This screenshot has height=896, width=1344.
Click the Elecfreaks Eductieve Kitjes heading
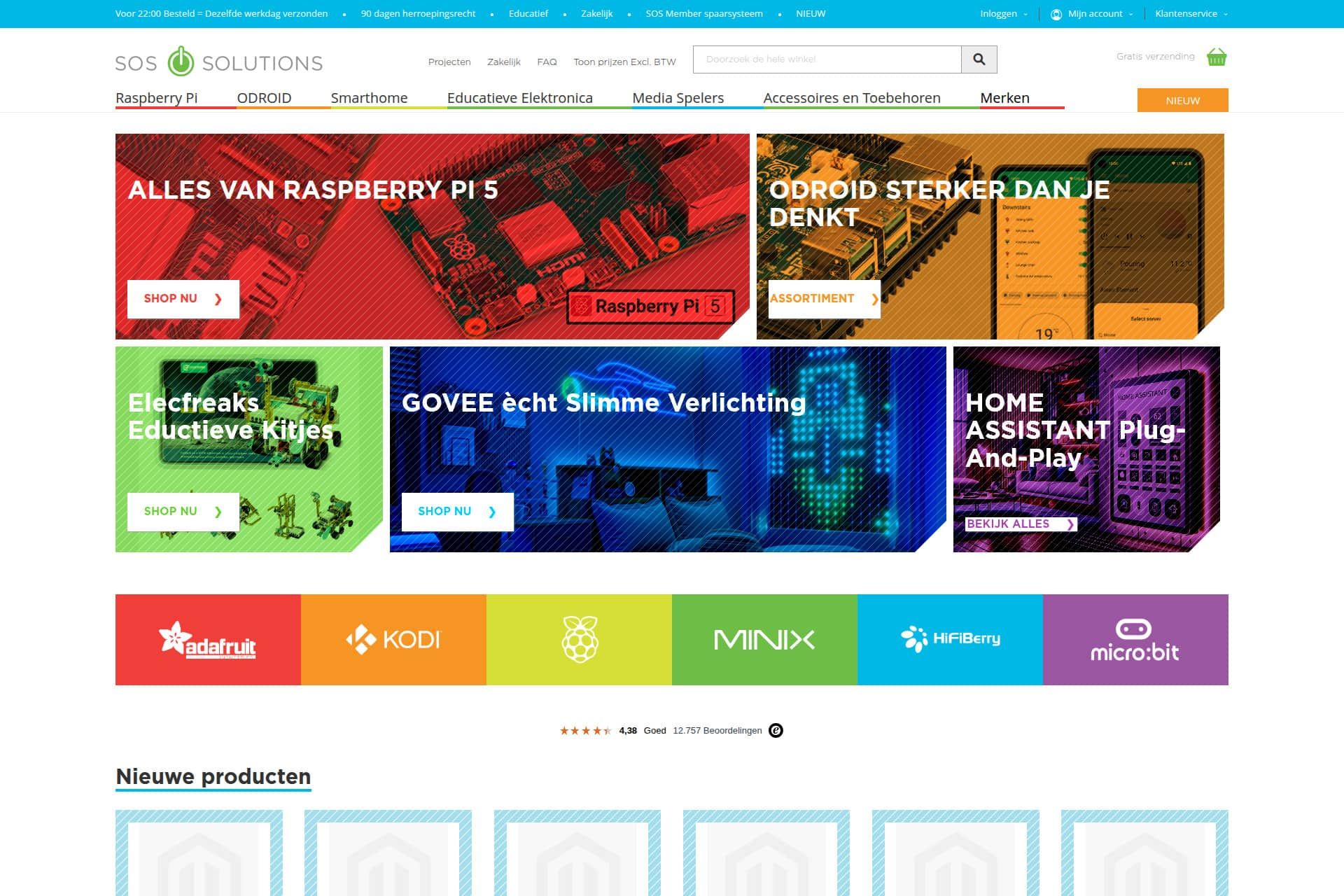point(230,416)
